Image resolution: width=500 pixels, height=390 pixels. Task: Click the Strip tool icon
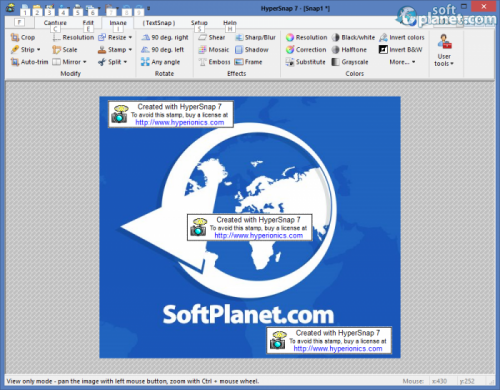point(15,50)
